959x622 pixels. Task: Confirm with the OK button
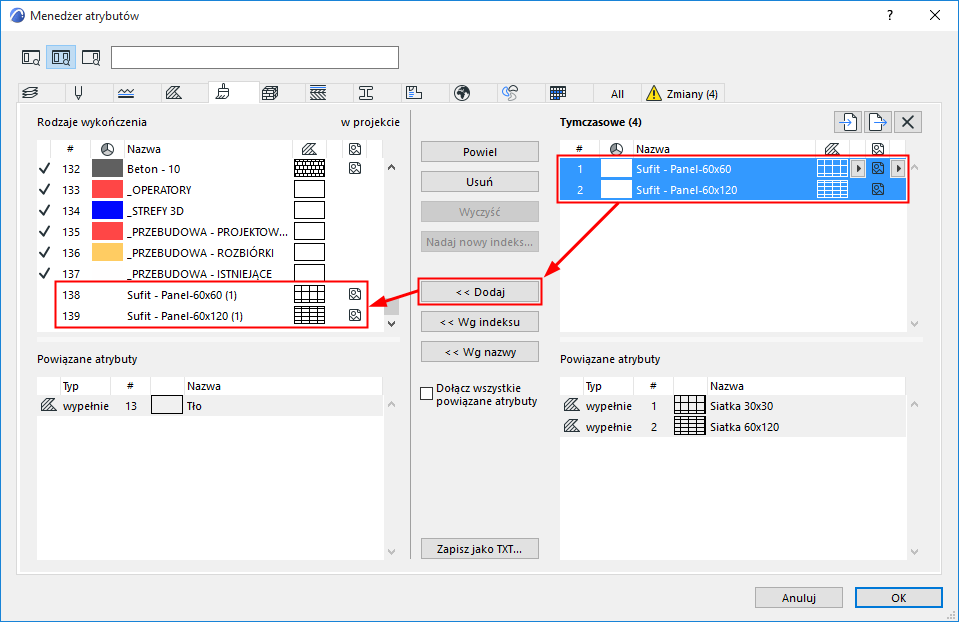pos(898,598)
